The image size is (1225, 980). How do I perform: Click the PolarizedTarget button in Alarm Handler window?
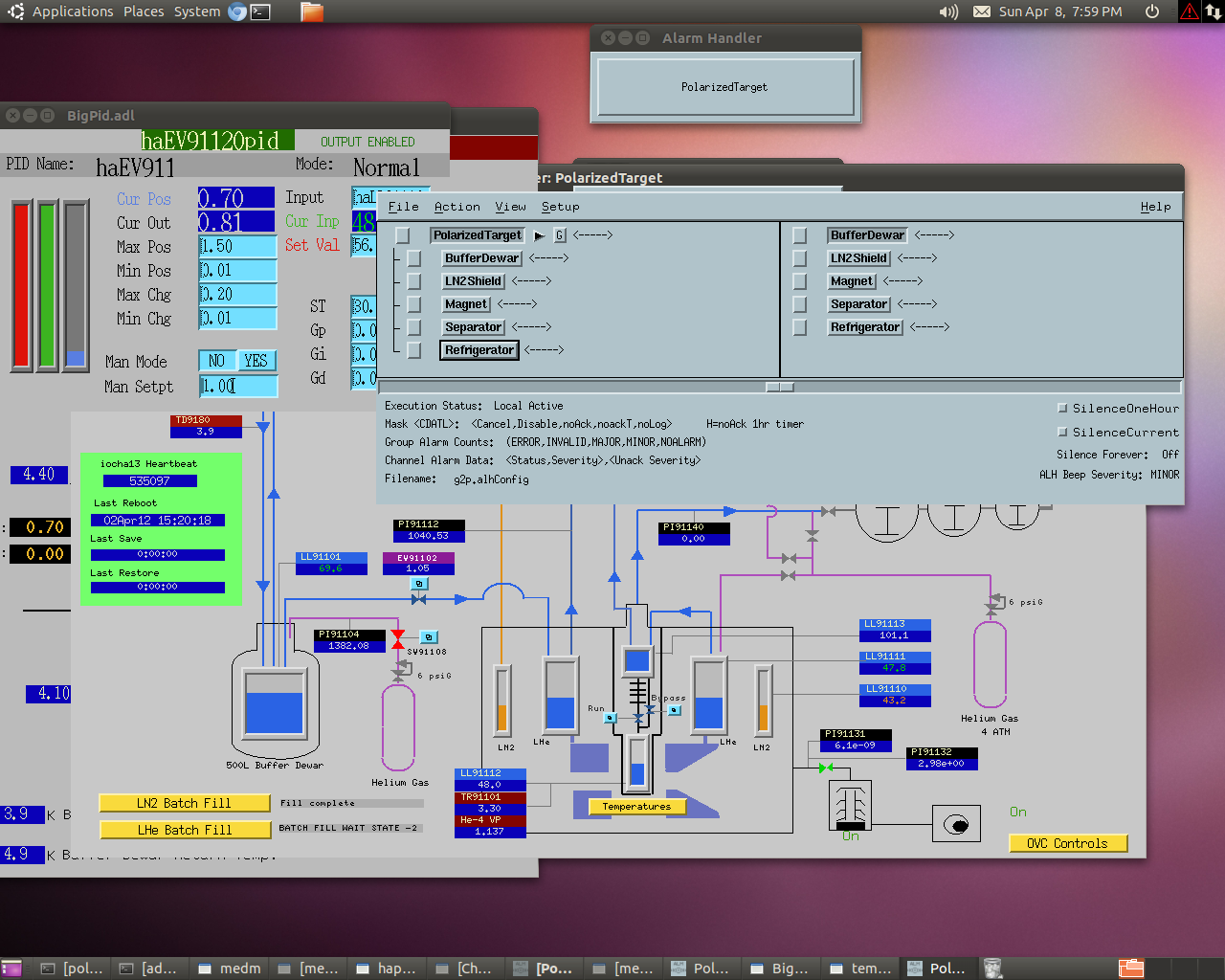pos(724,87)
